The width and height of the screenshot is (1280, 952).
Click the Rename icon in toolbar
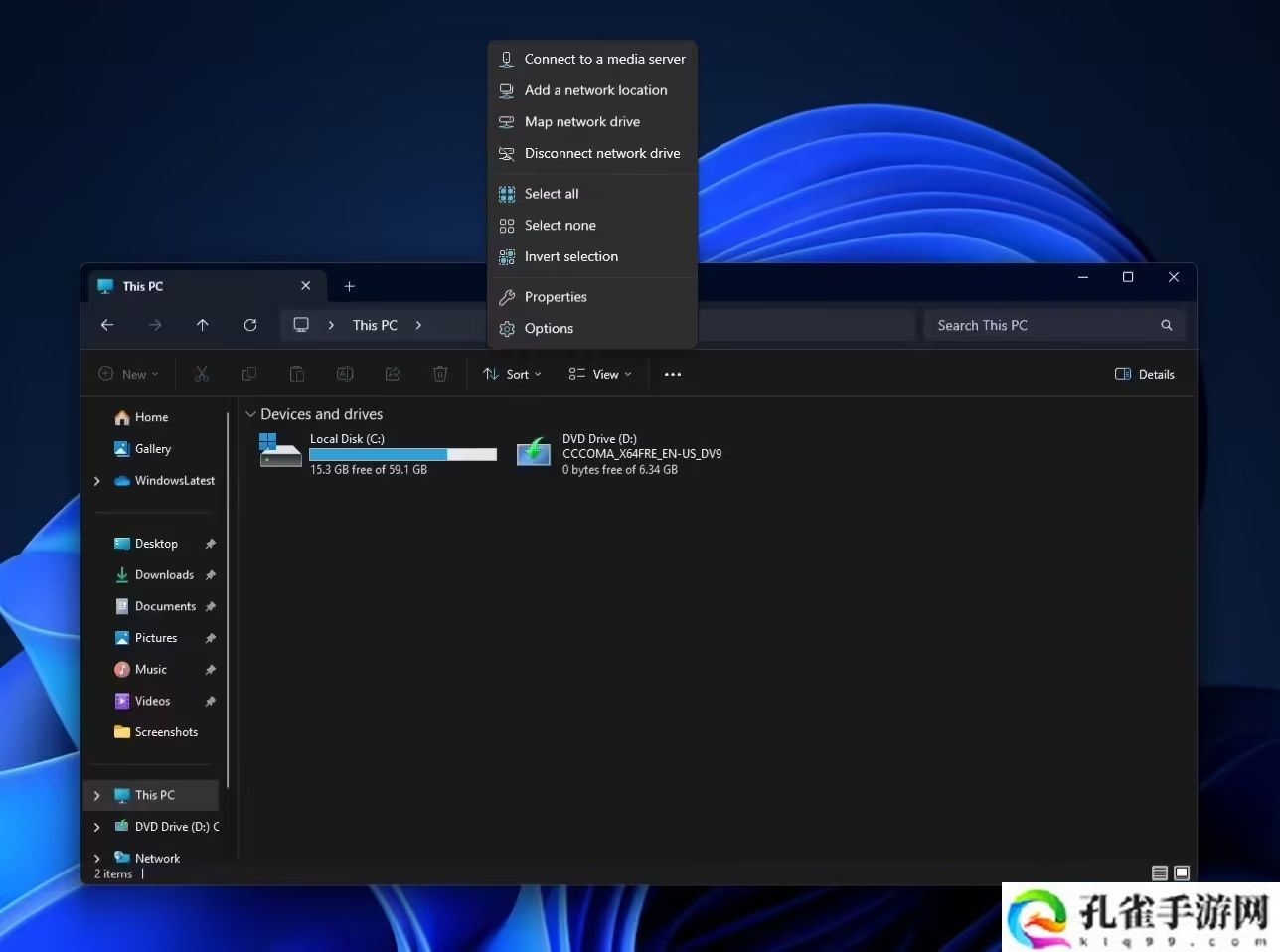point(345,374)
